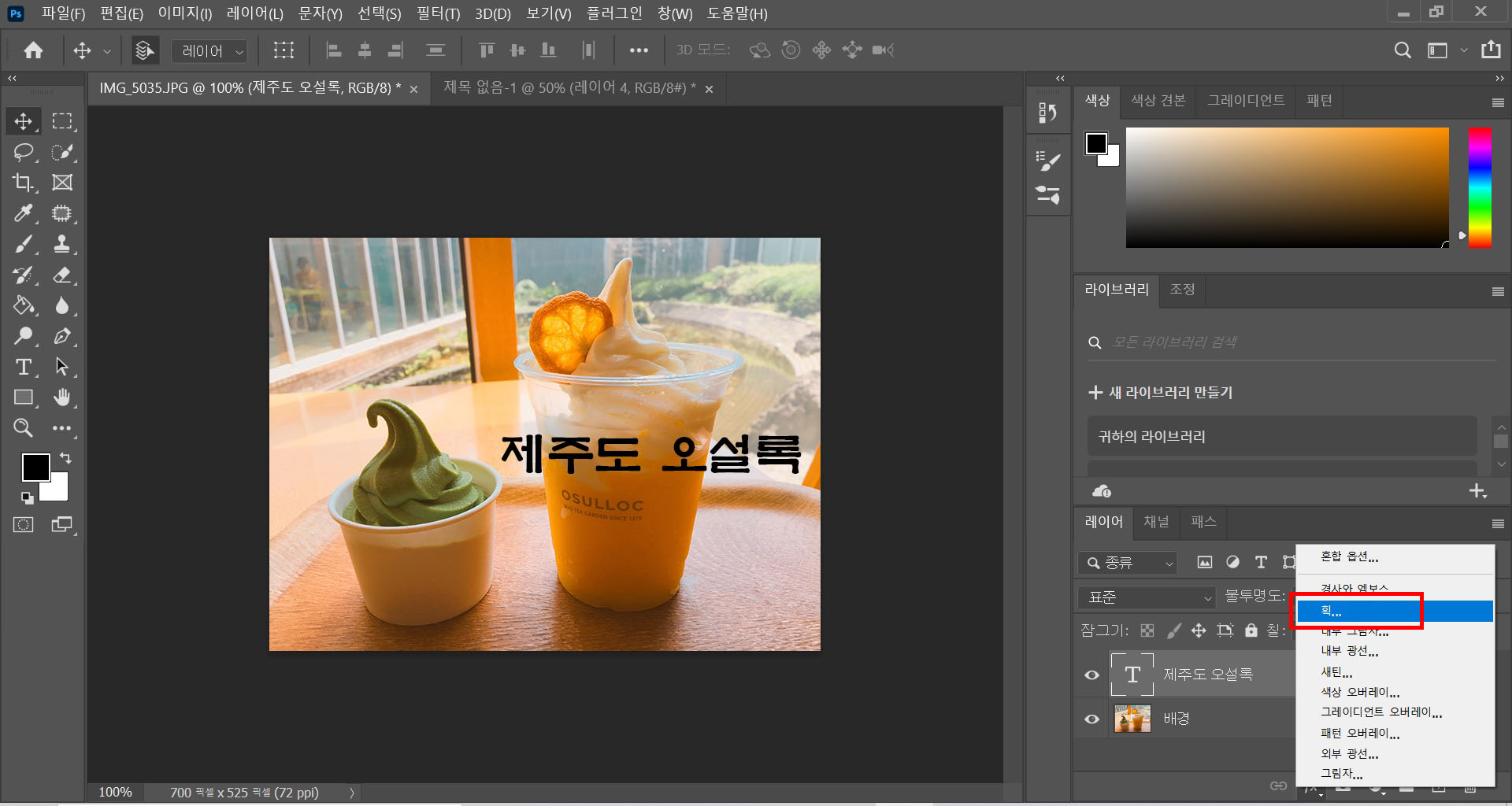
Task: Select the Eraser tool
Action: [62, 275]
